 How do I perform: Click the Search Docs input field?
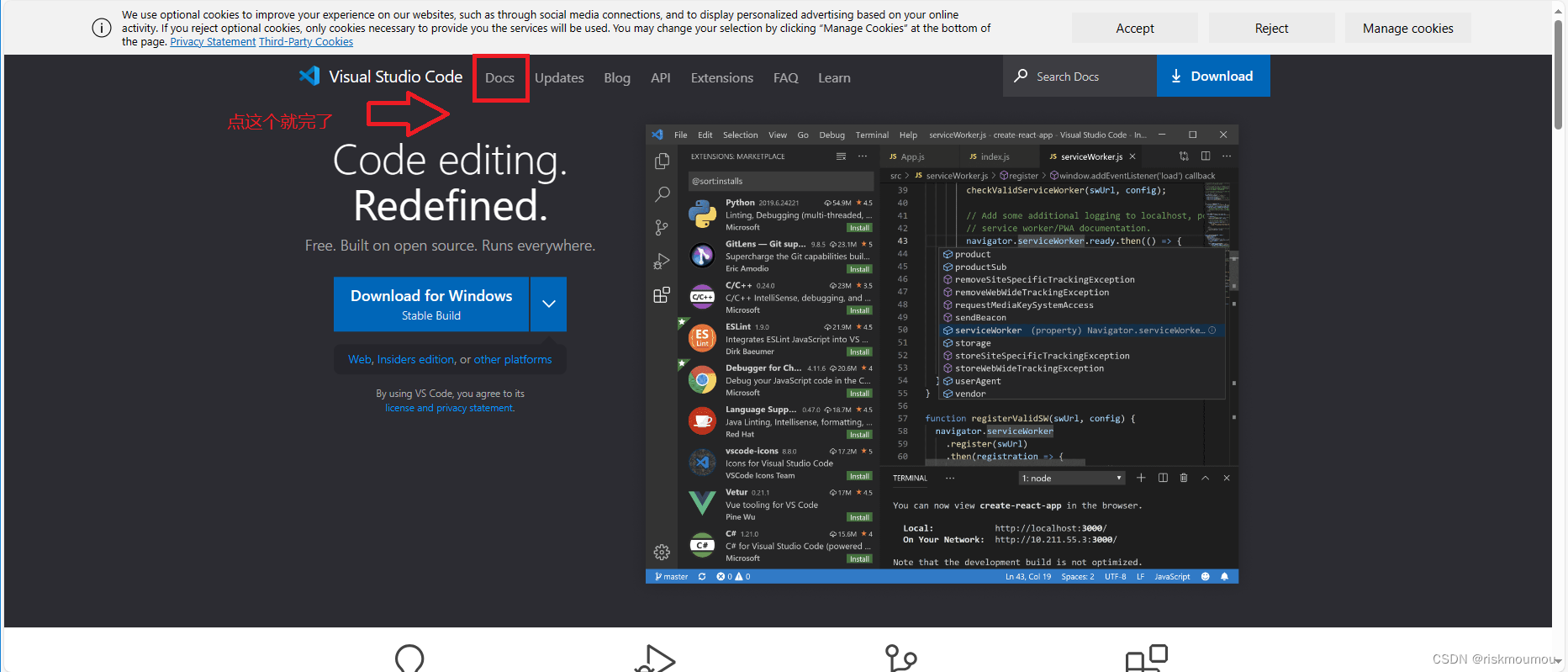click(1080, 76)
